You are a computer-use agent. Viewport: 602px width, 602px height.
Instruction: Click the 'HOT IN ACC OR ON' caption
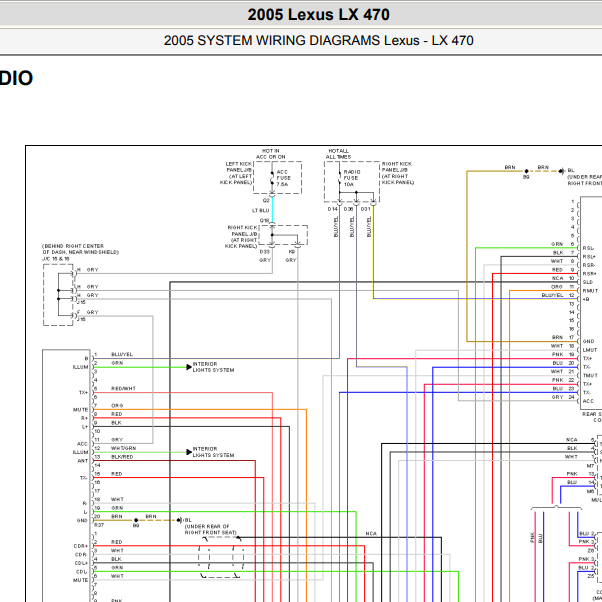tap(271, 154)
